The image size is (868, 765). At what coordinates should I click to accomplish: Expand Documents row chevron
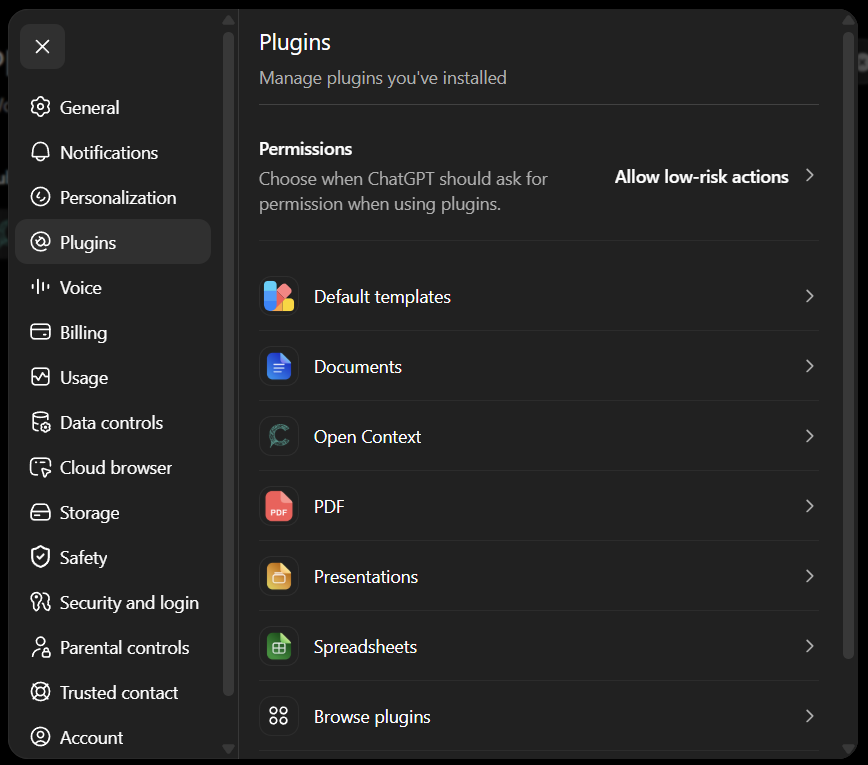click(809, 366)
